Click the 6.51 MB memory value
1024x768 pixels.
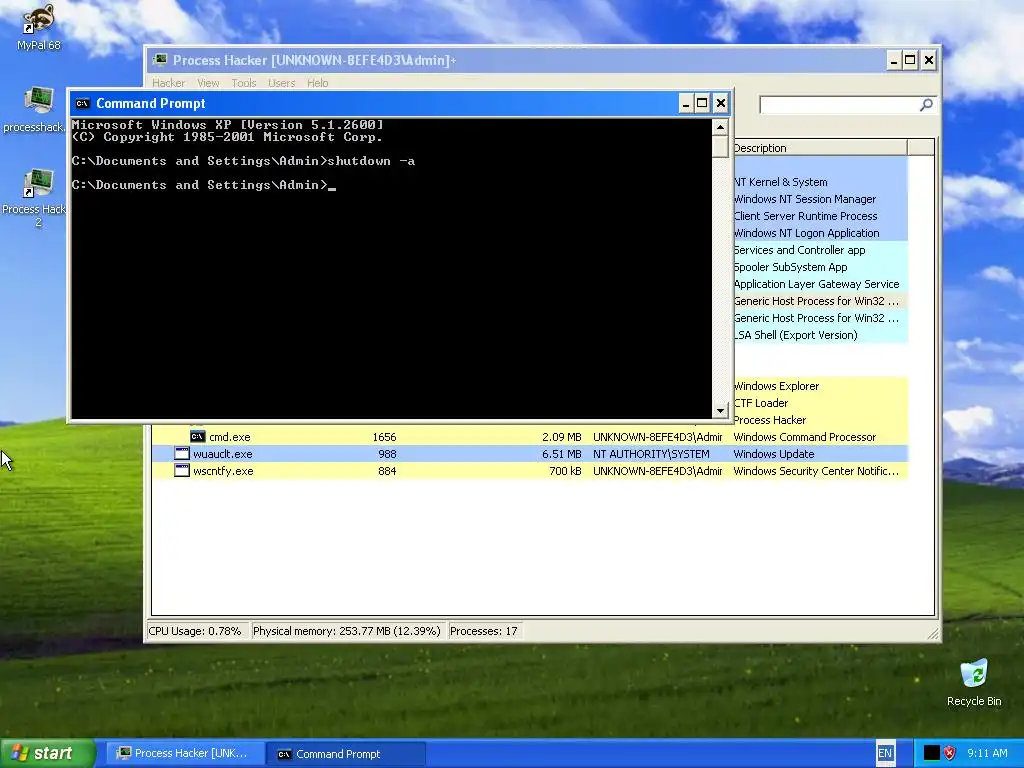(561, 454)
